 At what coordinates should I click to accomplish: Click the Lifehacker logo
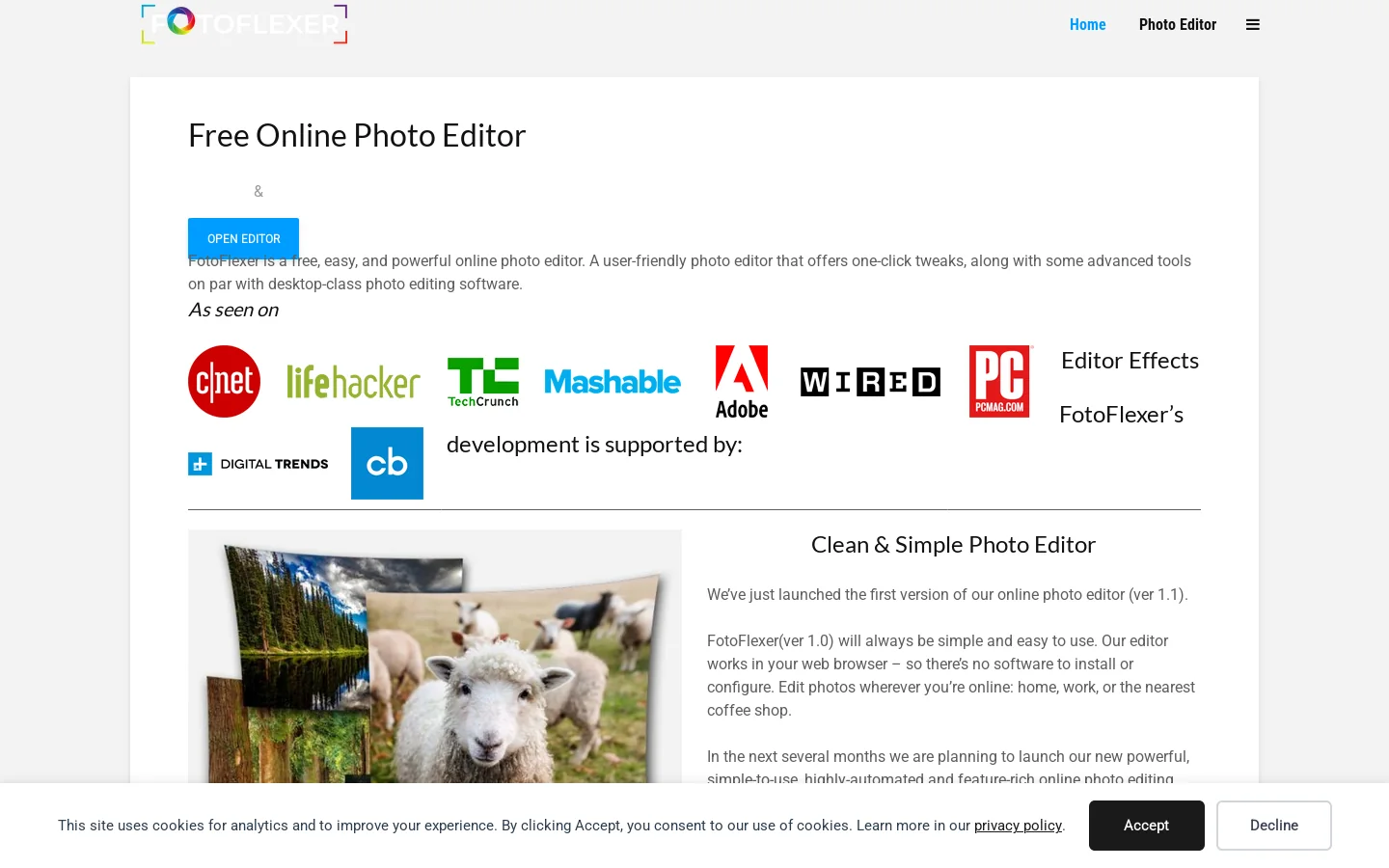353,382
